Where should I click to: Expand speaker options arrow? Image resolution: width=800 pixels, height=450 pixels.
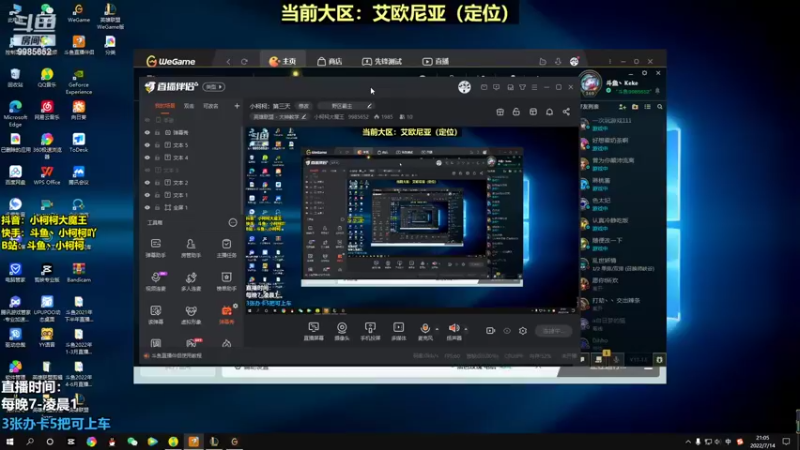point(466,329)
